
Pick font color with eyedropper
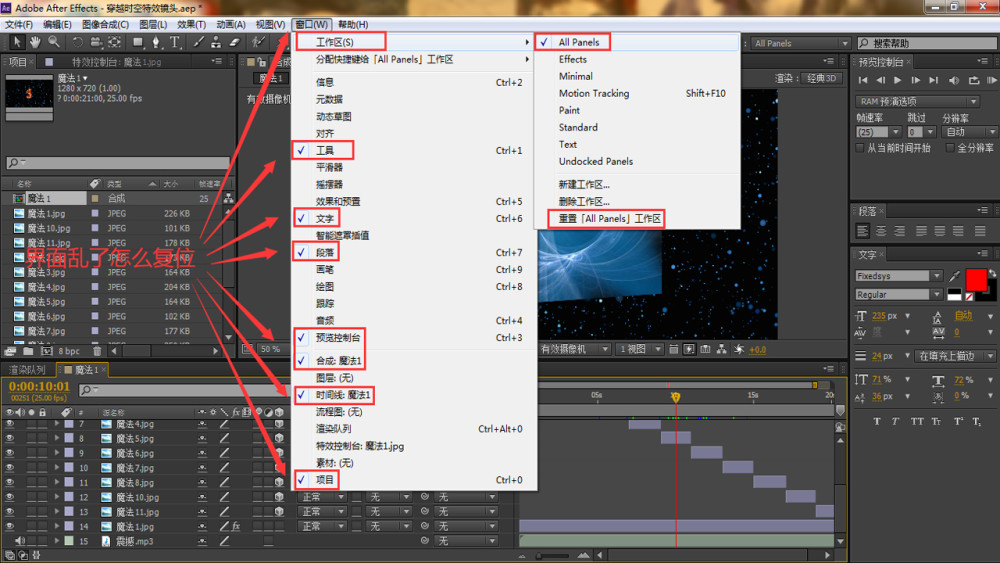point(955,275)
